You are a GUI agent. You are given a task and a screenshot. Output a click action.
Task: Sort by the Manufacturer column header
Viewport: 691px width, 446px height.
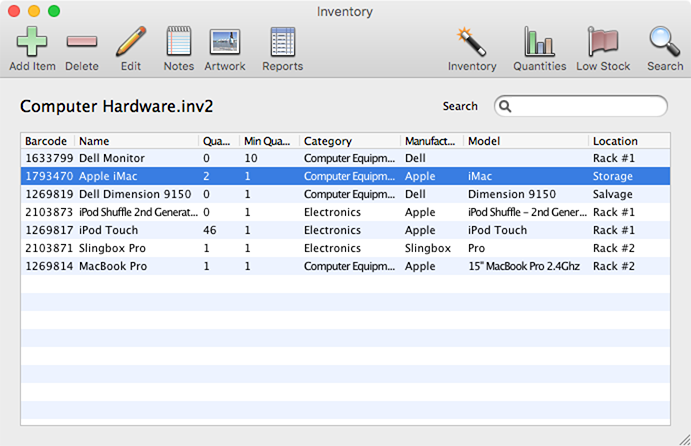click(x=430, y=141)
